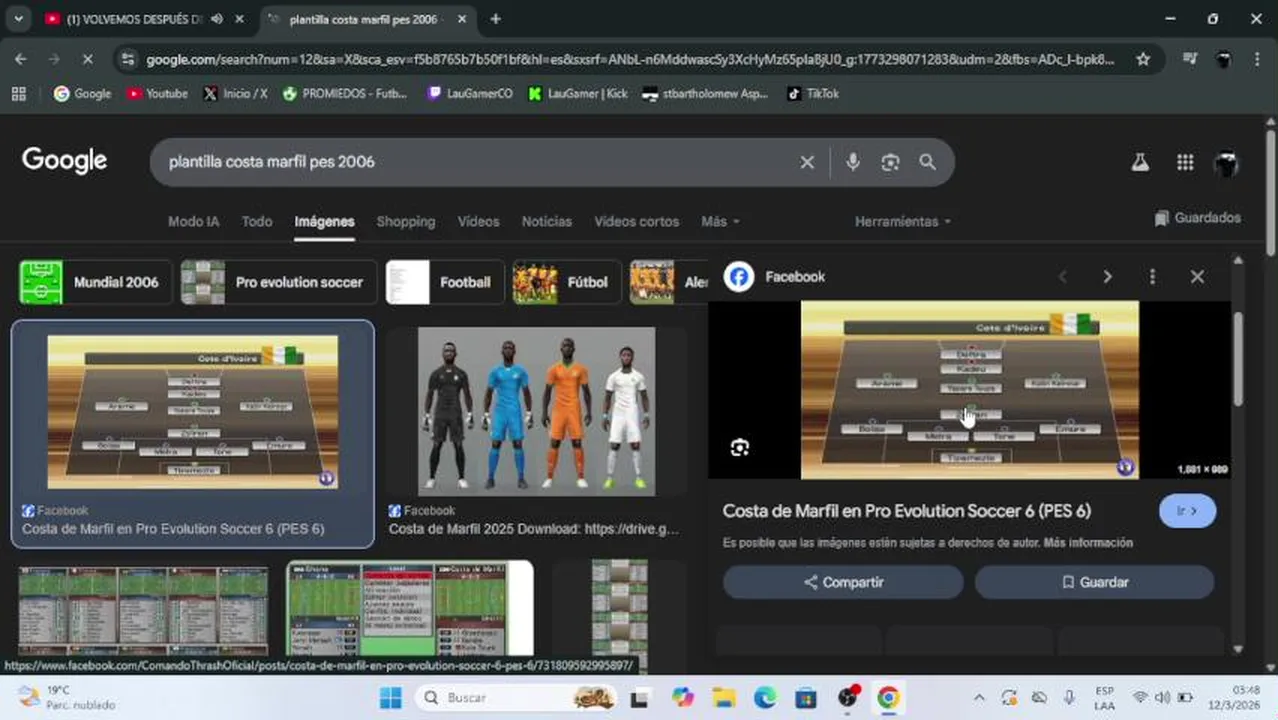Click the Guardar button
This screenshot has height=720, width=1278.
click(x=1095, y=582)
